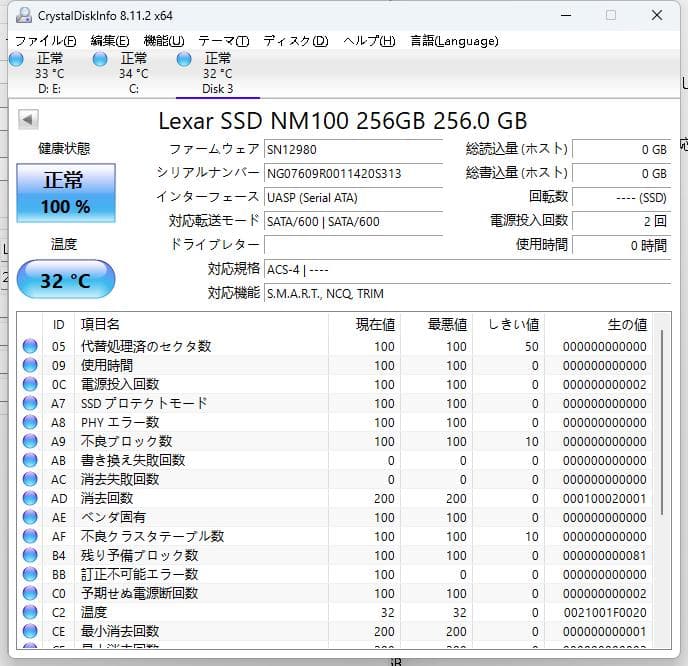Open the ヘルプ(H) menu
The image size is (688, 666).
[x=369, y=41]
